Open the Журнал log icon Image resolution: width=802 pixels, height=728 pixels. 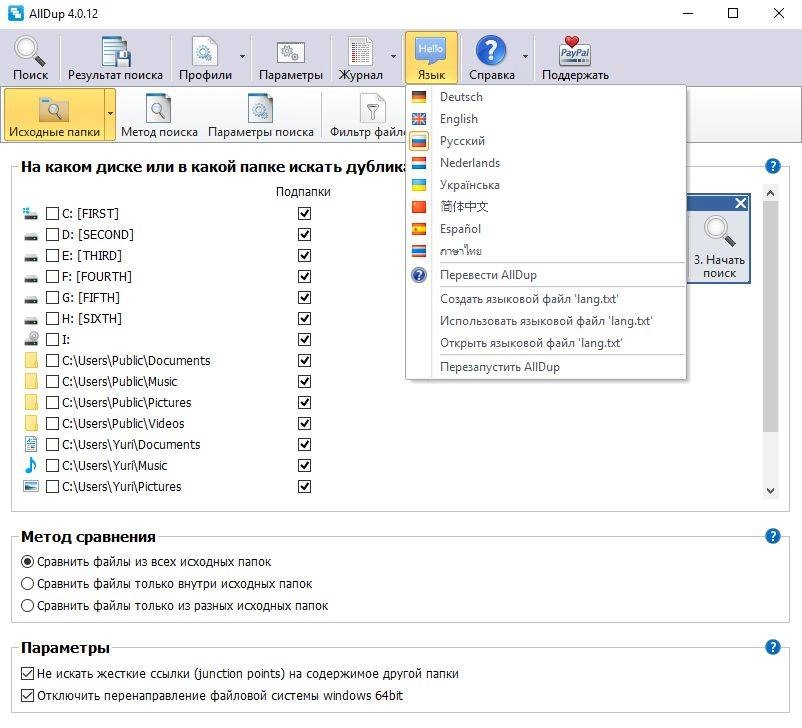361,51
